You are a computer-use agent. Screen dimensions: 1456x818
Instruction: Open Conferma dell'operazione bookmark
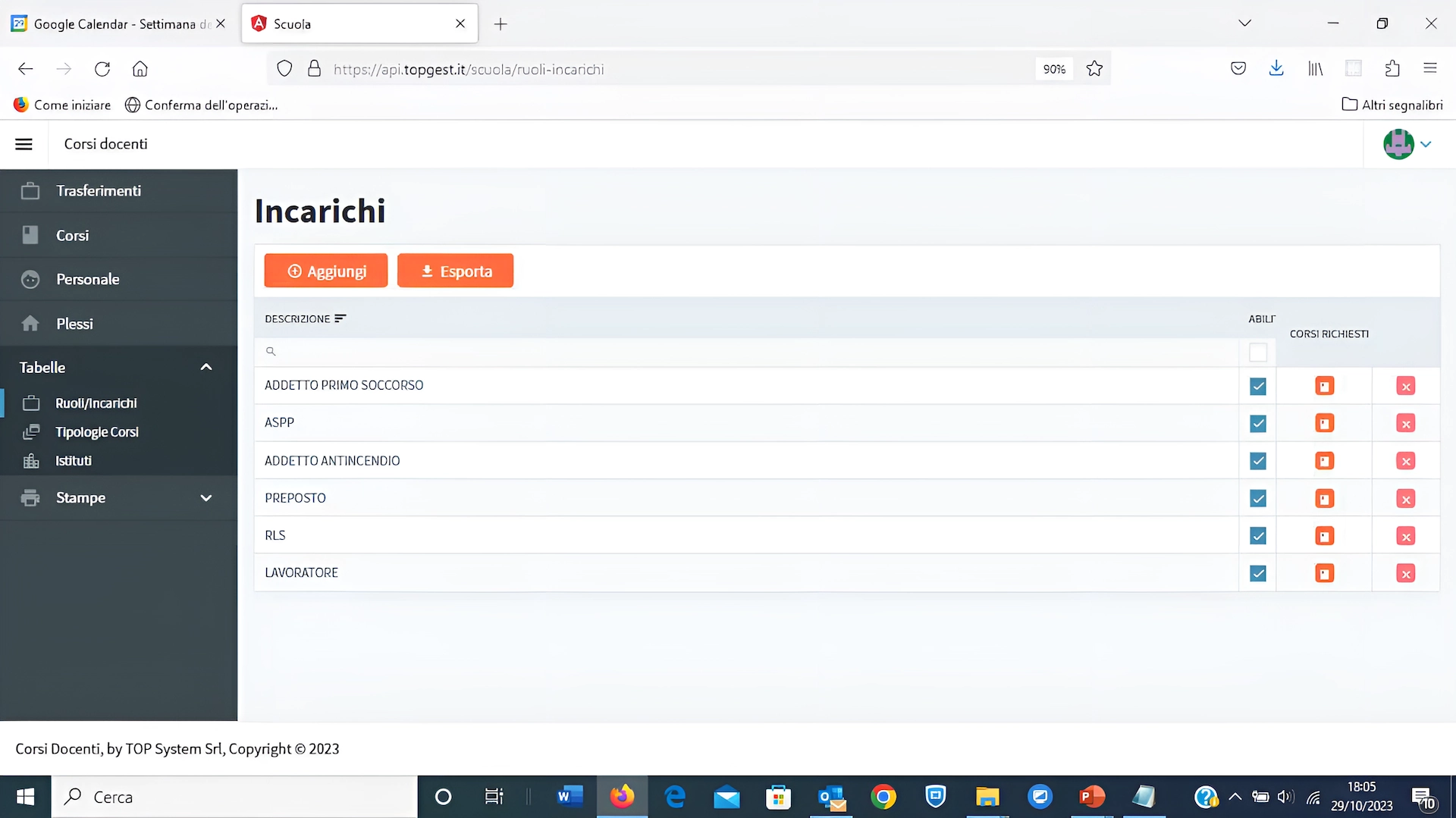pyautogui.click(x=202, y=105)
